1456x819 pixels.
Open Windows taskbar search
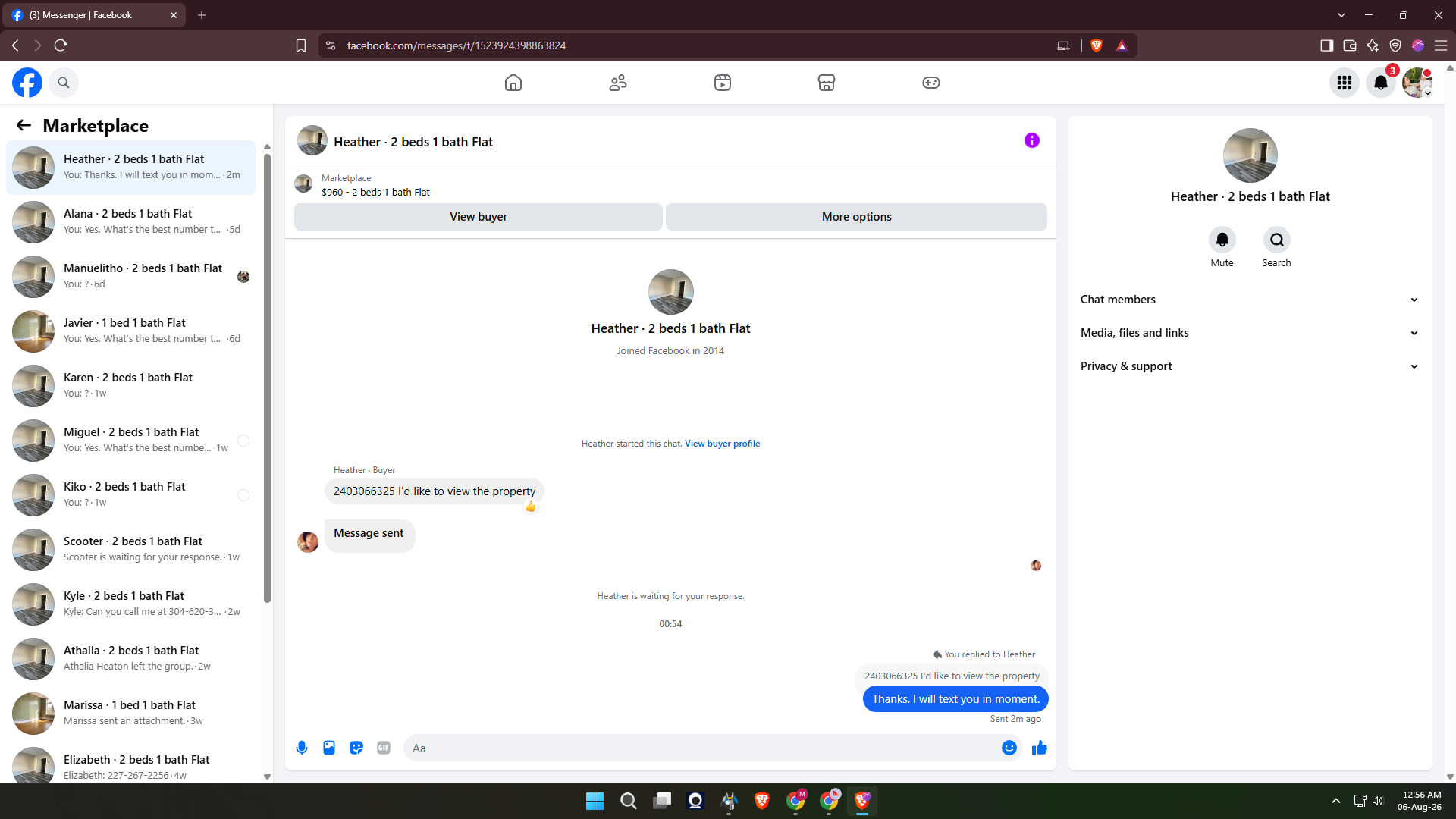pyautogui.click(x=629, y=801)
